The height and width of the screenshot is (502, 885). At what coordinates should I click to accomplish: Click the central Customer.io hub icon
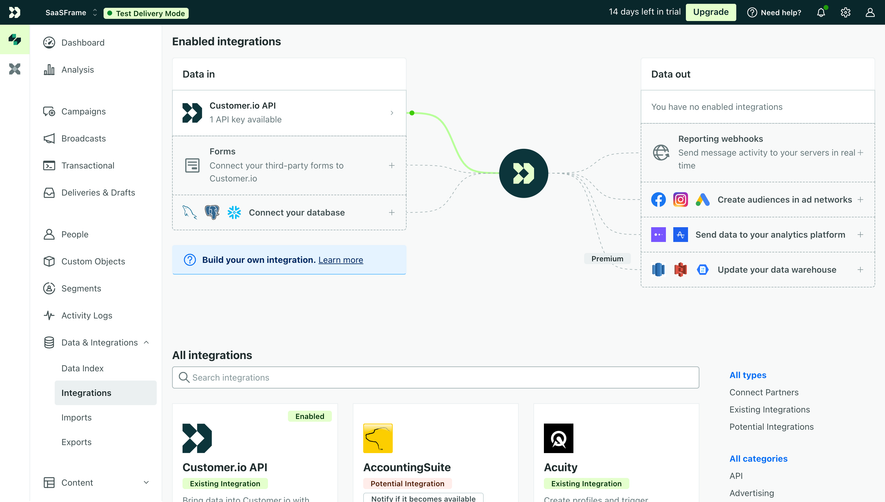click(523, 173)
